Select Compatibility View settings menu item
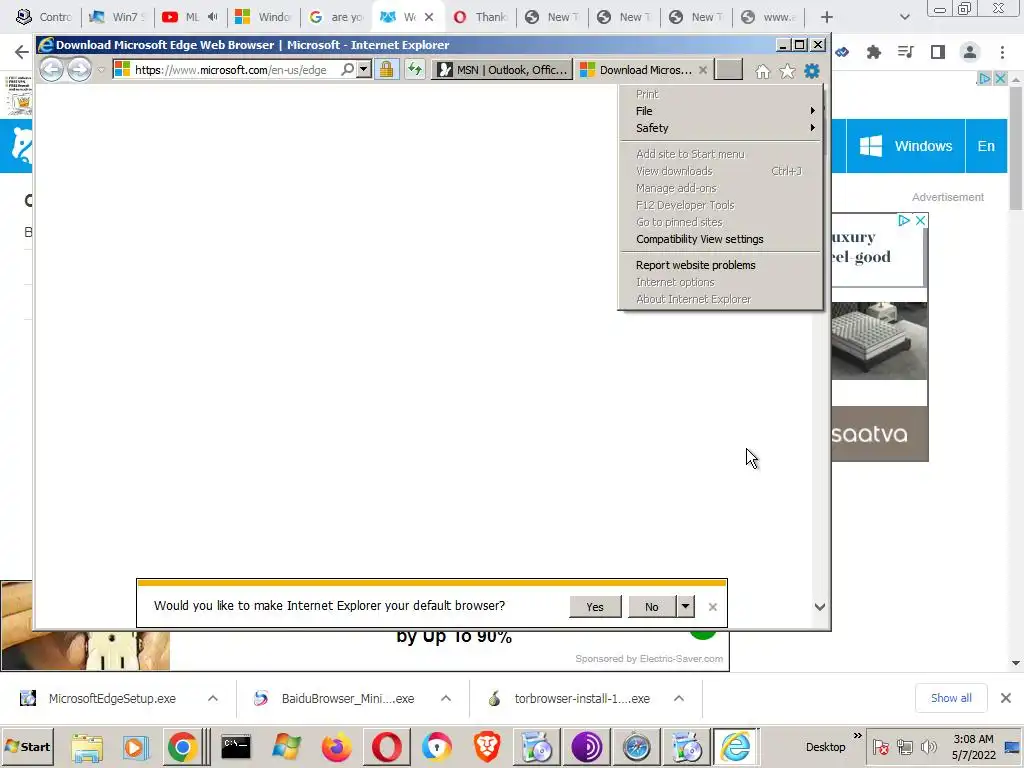 [720, 239]
